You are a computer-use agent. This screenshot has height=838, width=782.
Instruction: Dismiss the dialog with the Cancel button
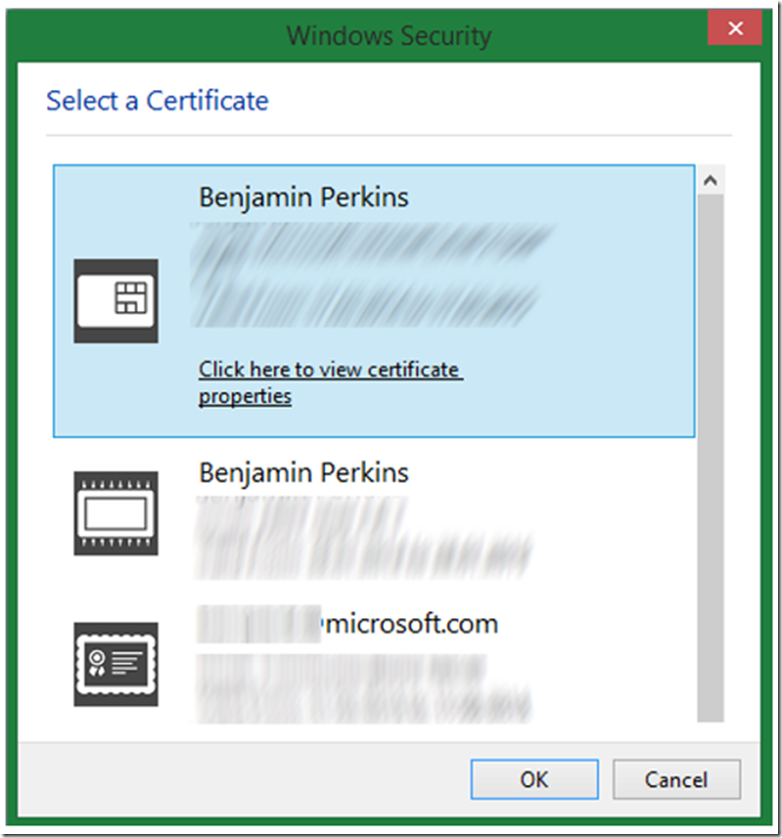click(x=676, y=779)
